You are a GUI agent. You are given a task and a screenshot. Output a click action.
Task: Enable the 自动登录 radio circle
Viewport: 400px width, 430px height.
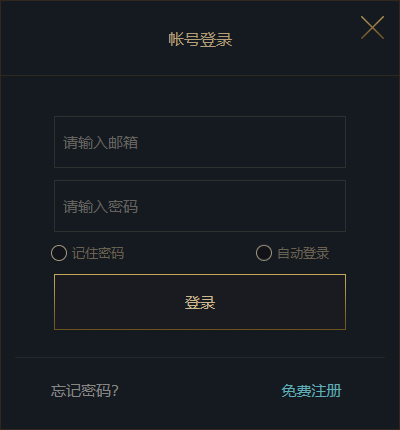pyautogui.click(x=264, y=253)
